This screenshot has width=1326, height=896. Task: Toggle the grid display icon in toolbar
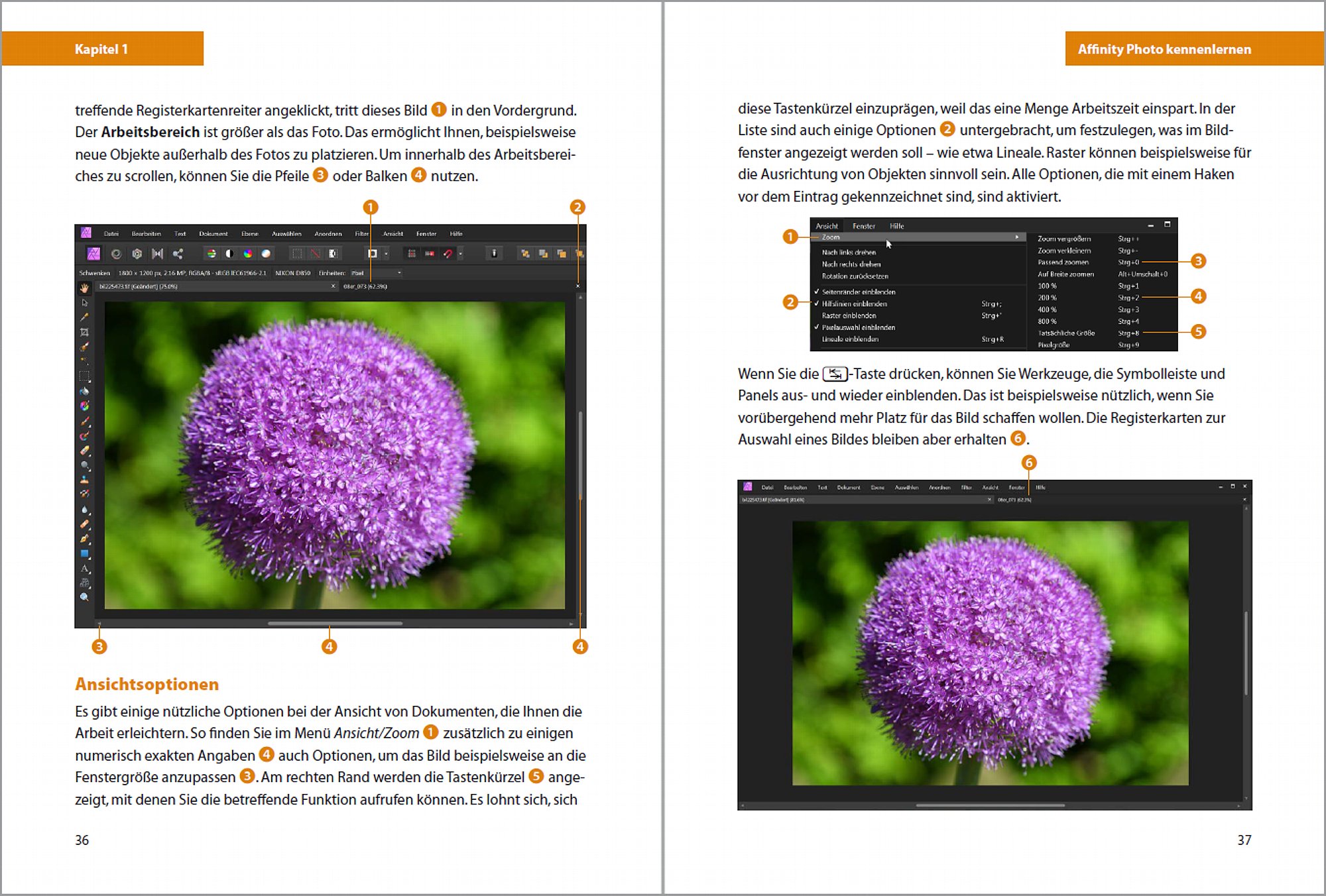click(412, 253)
